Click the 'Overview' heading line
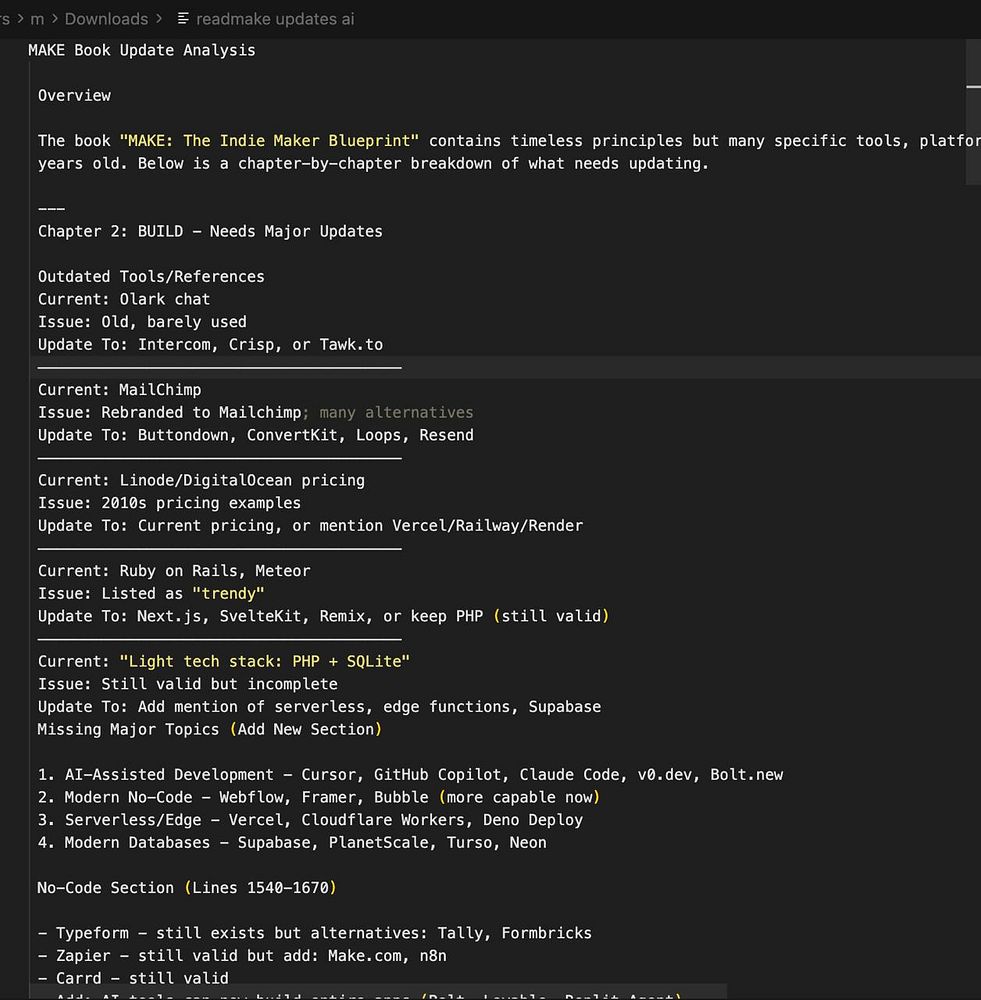Viewport: 981px width, 1000px height. click(74, 96)
